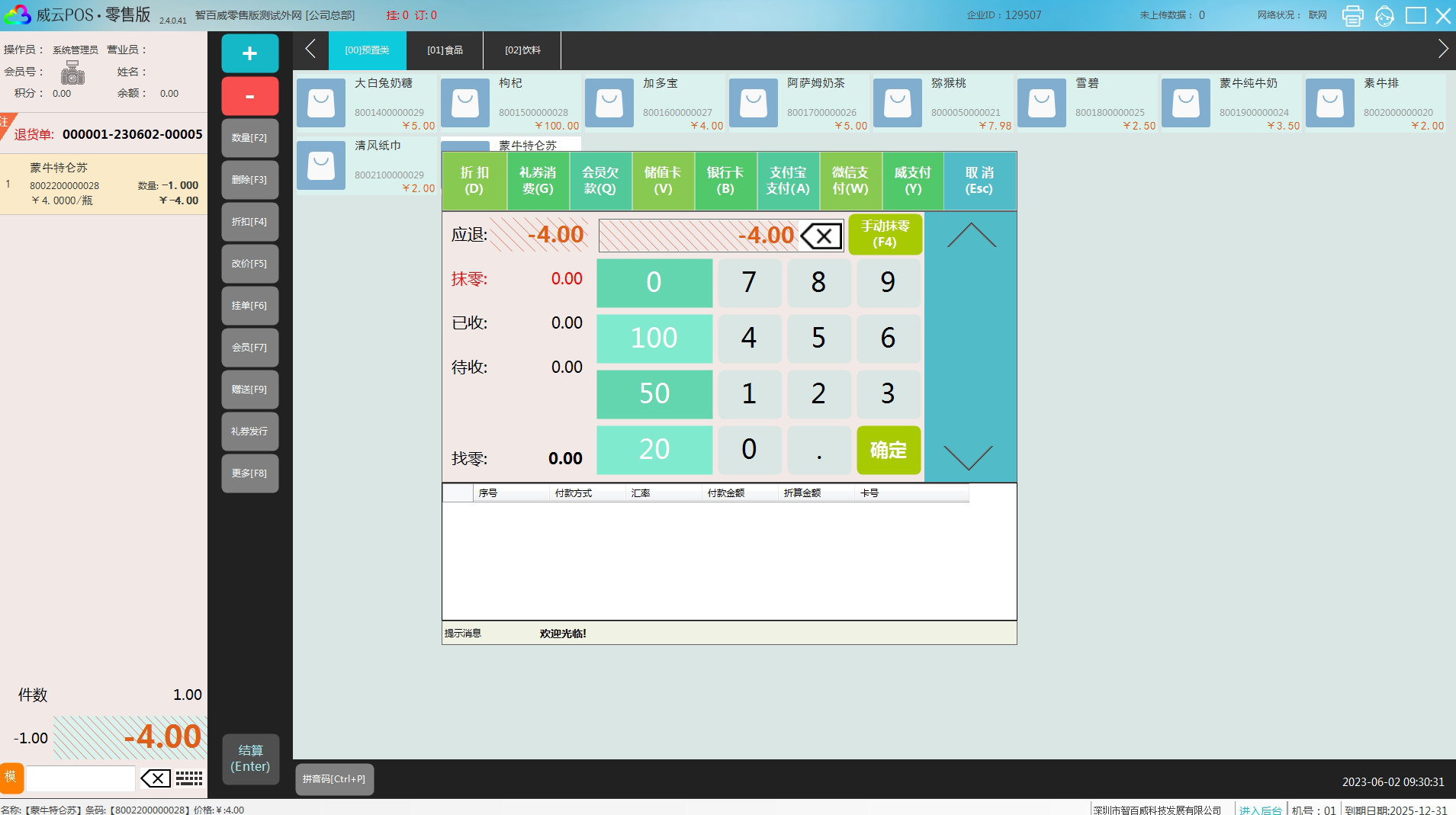This screenshot has width=1456, height=815.
Task: Click the green 确定 confirm button
Action: click(x=888, y=450)
